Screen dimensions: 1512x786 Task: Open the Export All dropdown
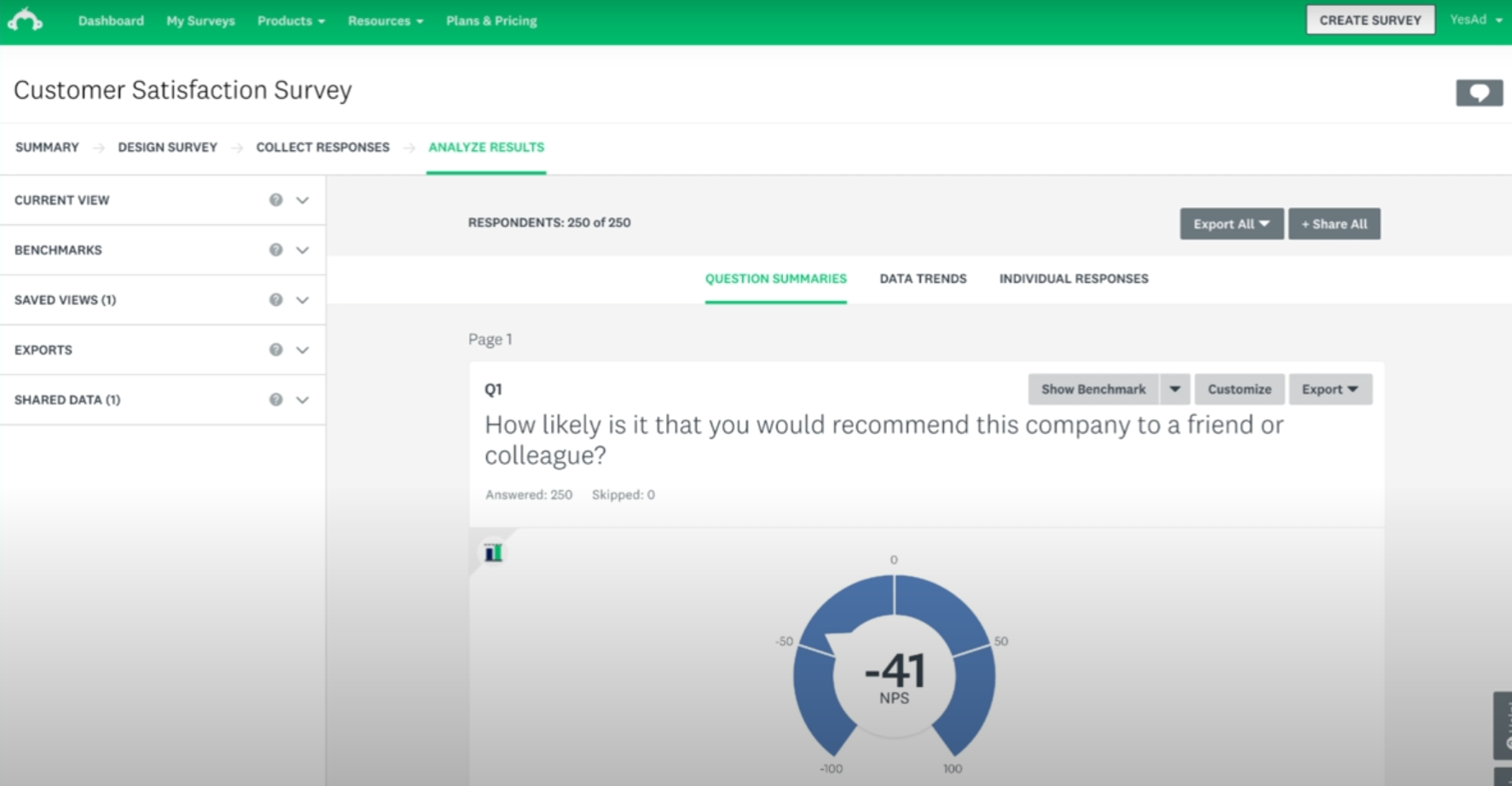click(x=1231, y=223)
